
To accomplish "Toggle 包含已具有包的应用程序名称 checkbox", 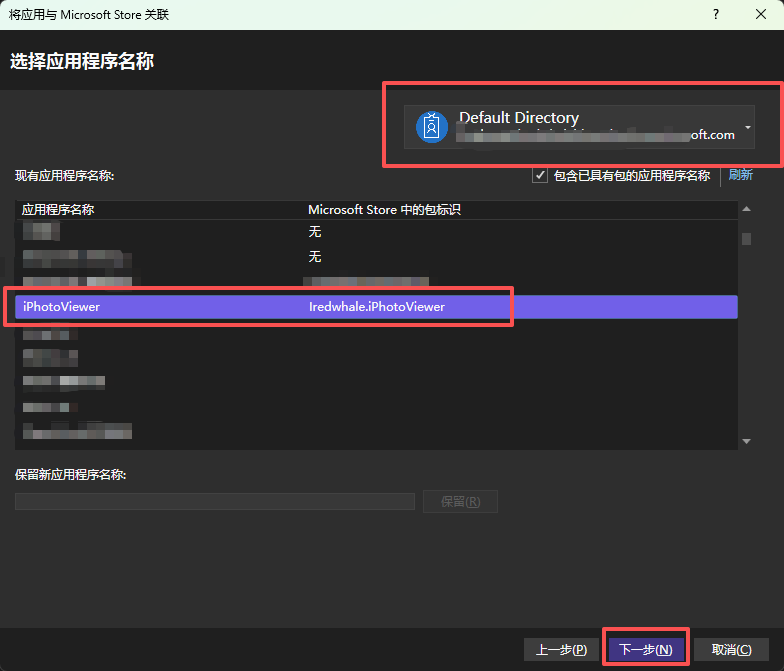I will (540, 176).
